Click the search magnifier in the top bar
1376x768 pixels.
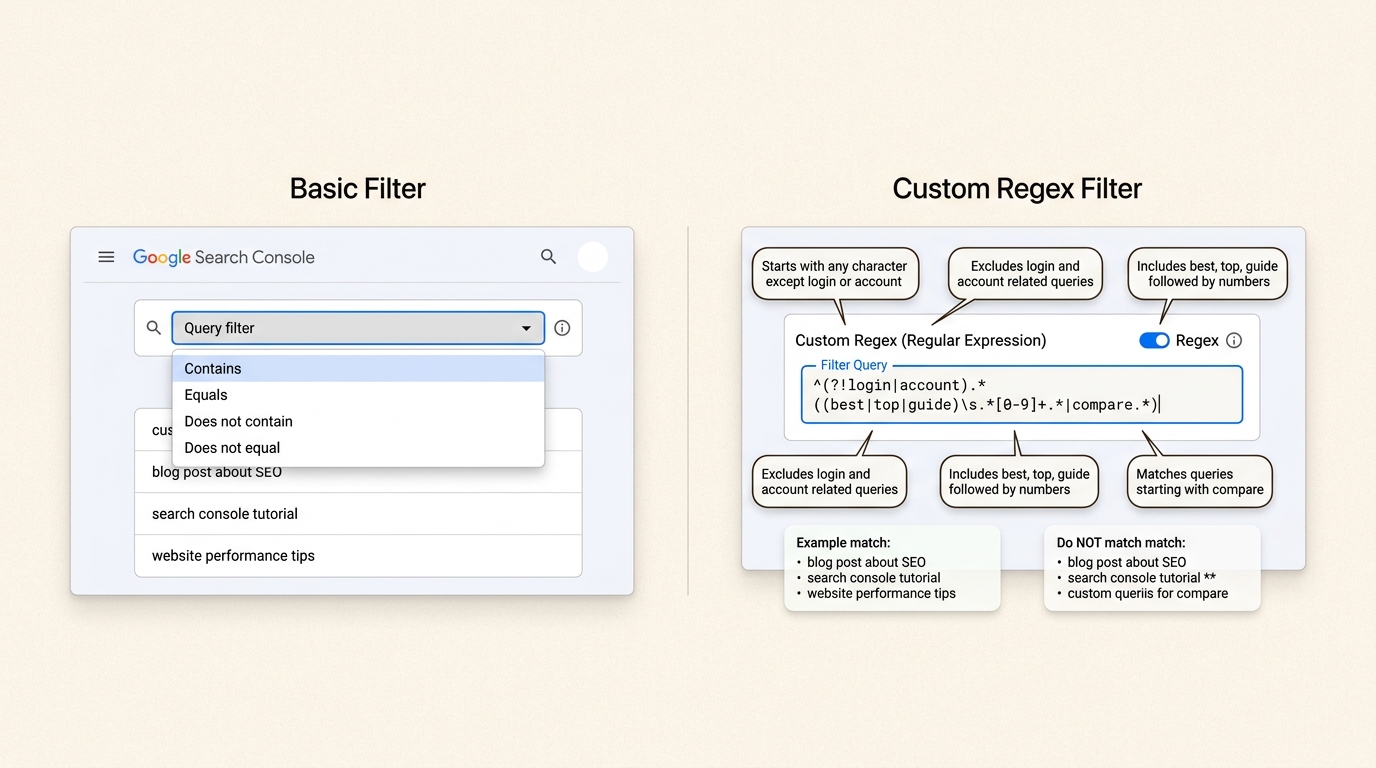coord(548,257)
